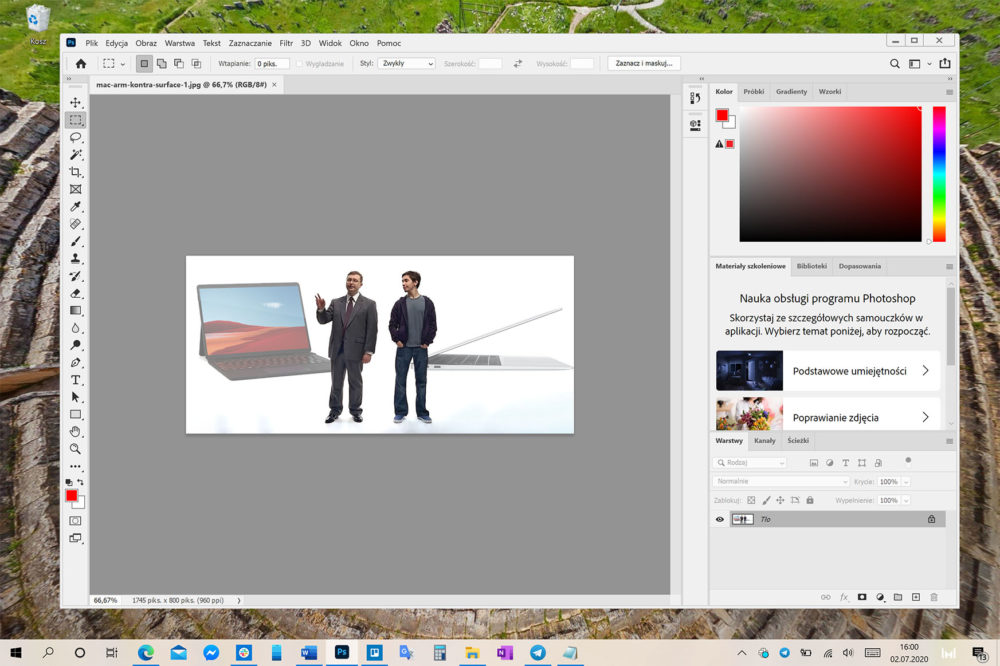Select the Hand tool
Viewport: 1000px width, 666px height.
[x=75, y=432]
